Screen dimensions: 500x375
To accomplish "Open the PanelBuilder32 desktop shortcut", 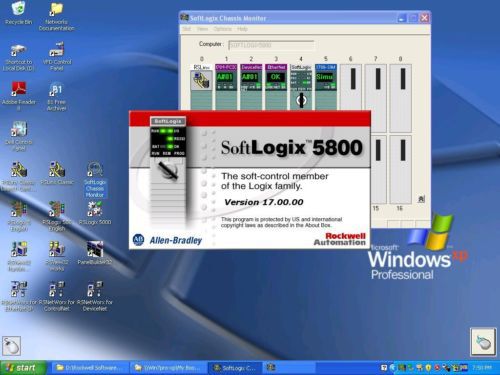I will click(x=95, y=253).
